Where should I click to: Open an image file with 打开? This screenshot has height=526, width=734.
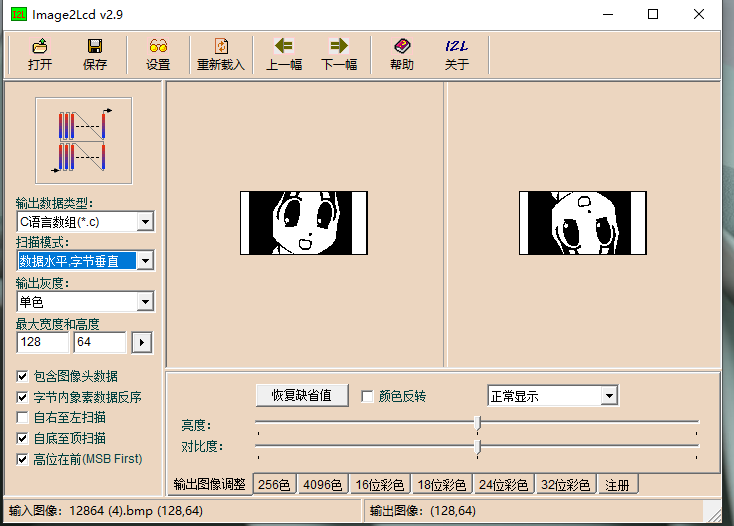[40, 55]
